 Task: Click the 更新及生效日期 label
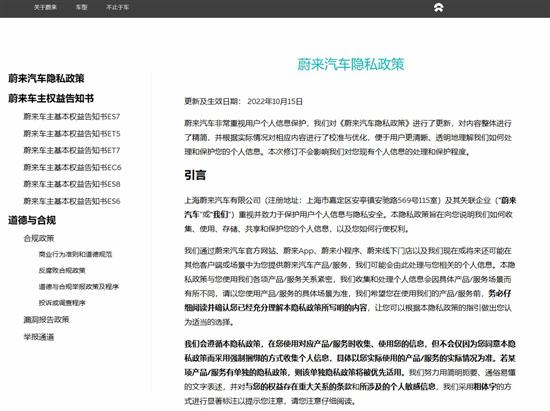click(213, 102)
